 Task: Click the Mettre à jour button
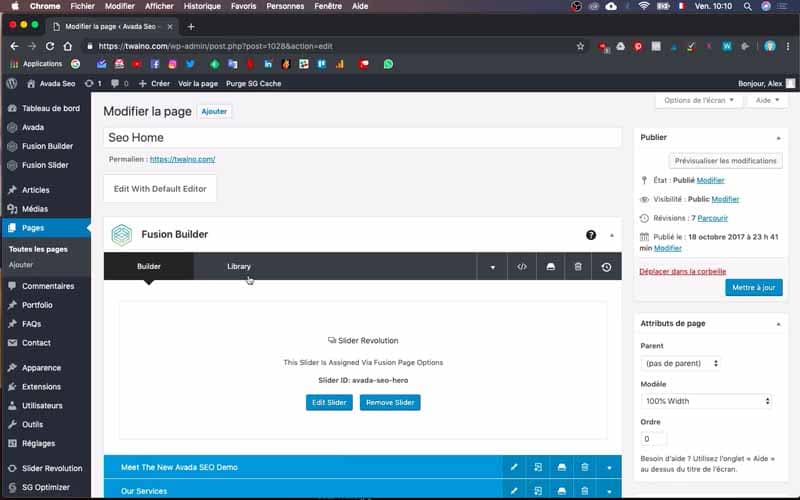point(754,287)
